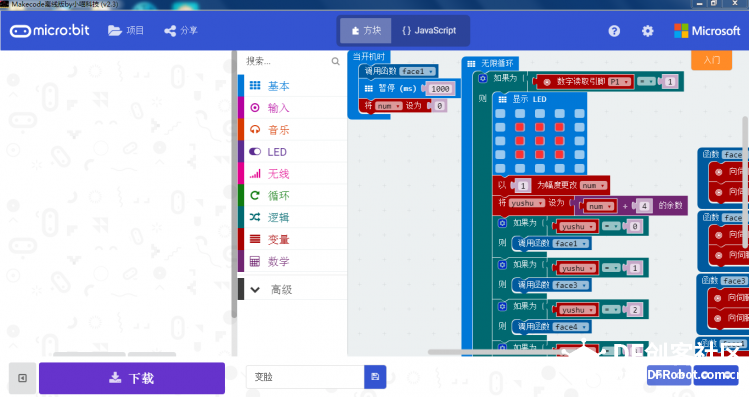Toggle the bottom-left LED in 显示 LED grid
The height and width of the screenshot is (397, 749).
[x=500, y=168]
